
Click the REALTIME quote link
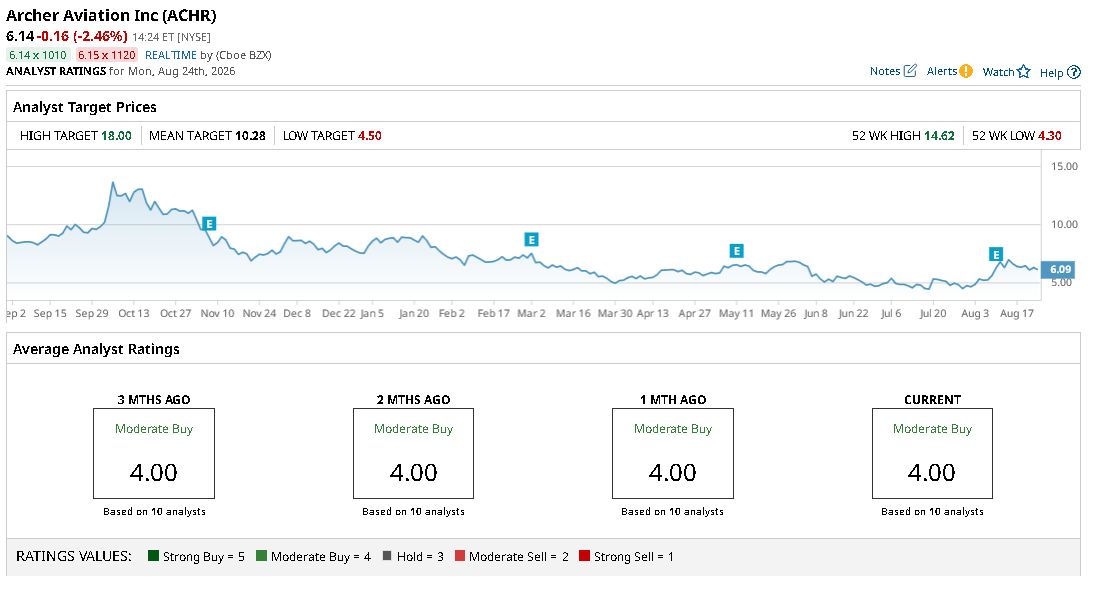(171, 55)
